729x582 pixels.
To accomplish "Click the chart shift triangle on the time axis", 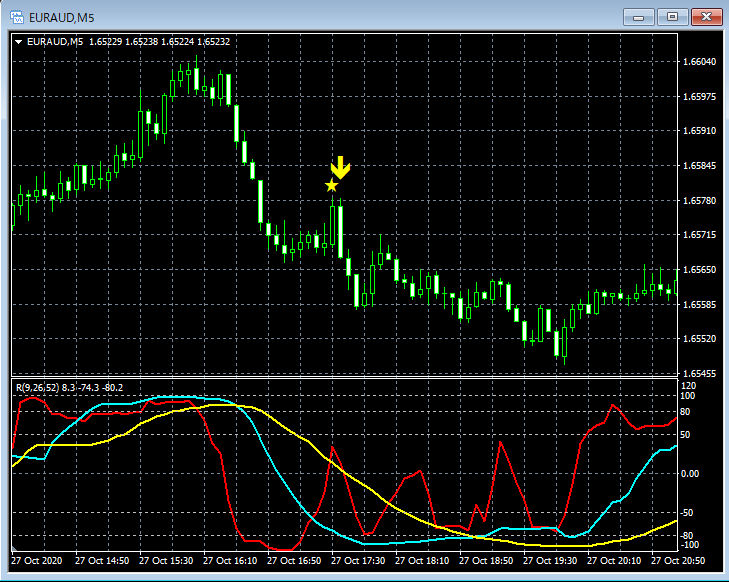I will tap(14, 549).
